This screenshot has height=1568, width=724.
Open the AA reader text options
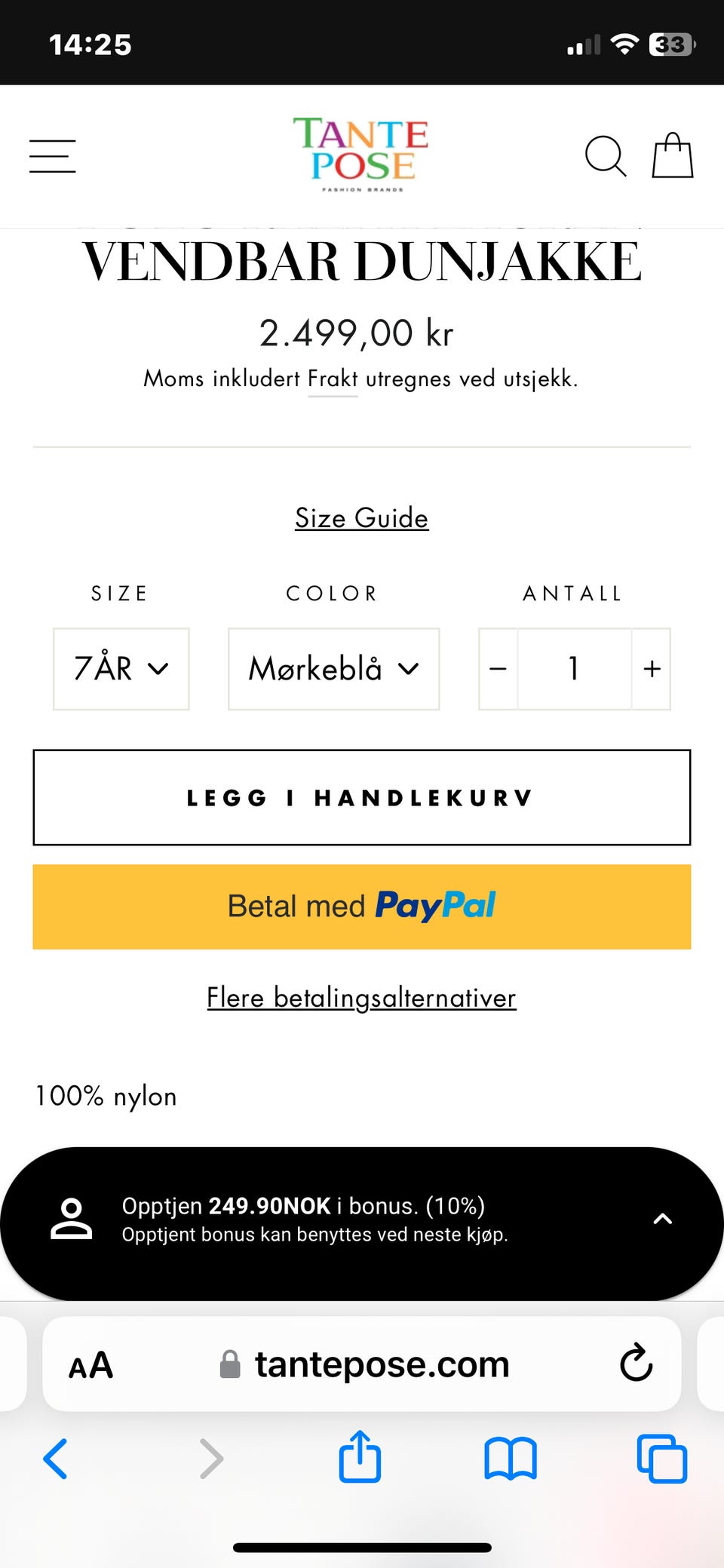click(x=90, y=1365)
